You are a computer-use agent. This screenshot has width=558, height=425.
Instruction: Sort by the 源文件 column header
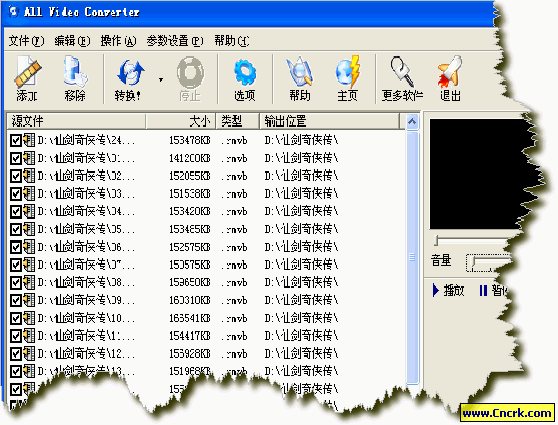76,121
